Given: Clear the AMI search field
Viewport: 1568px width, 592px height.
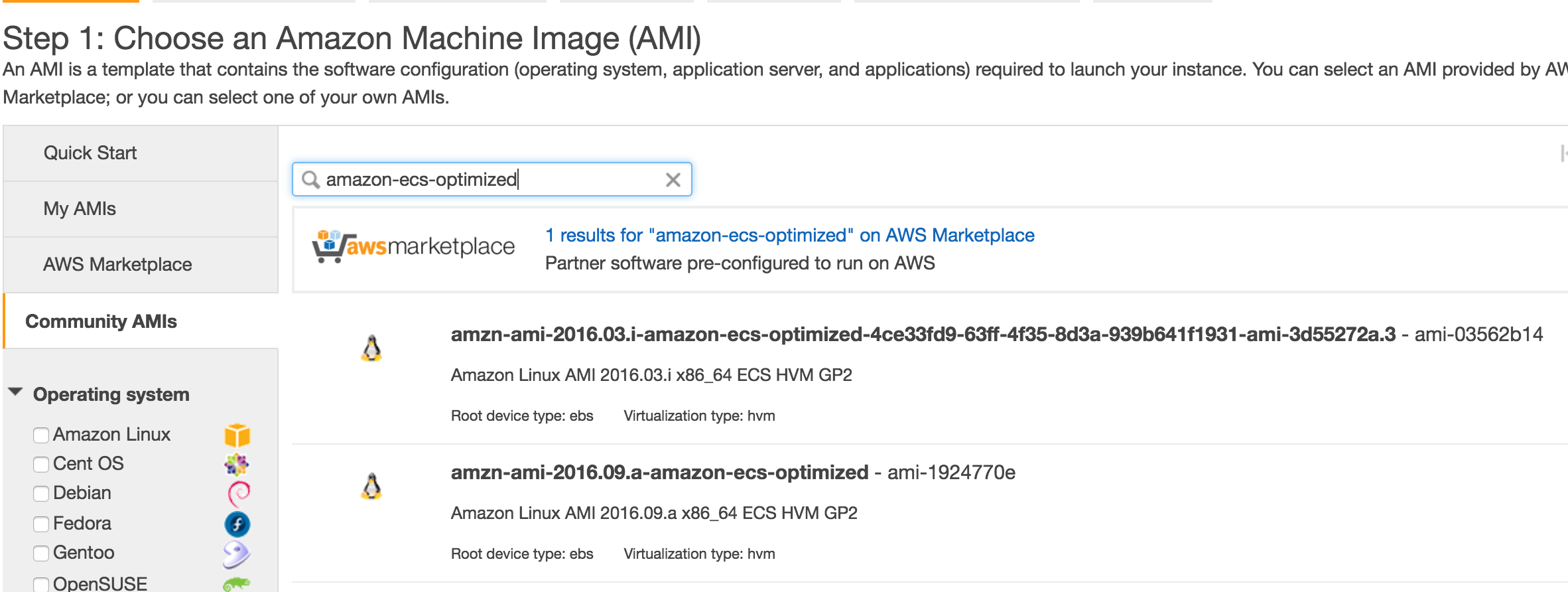Looking at the screenshot, I should pyautogui.click(x=673, y=180).
